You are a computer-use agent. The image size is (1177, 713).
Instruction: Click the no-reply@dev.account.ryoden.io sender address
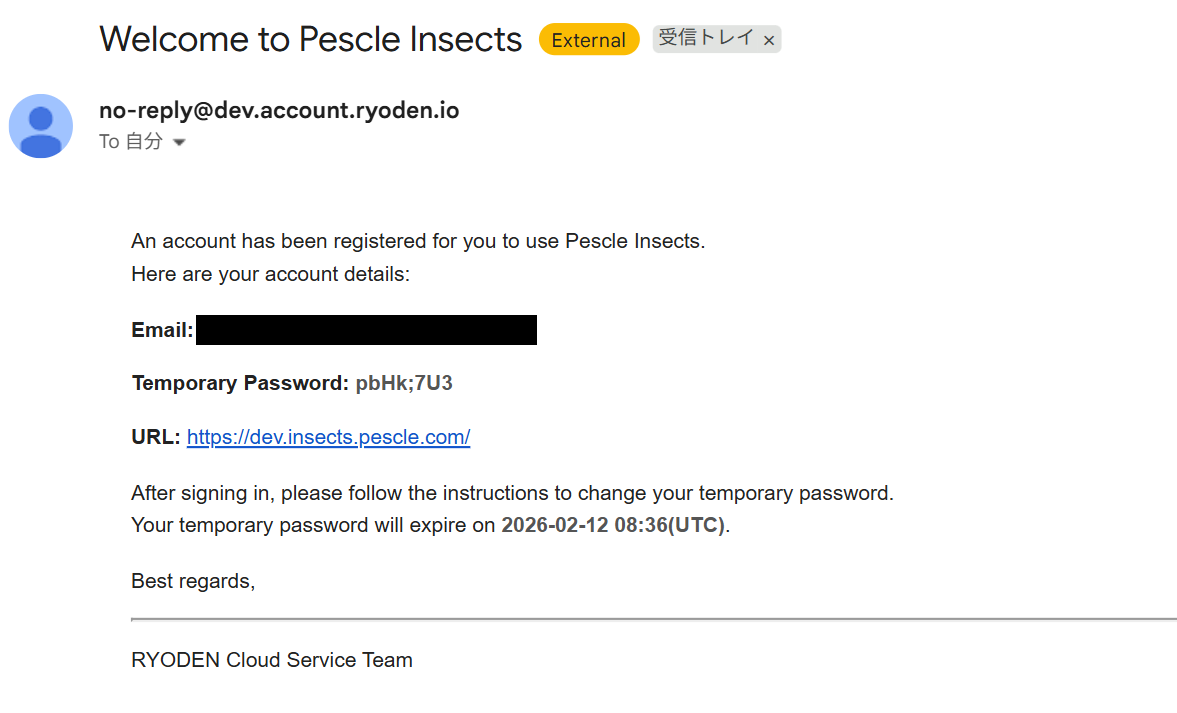point(279,110)
